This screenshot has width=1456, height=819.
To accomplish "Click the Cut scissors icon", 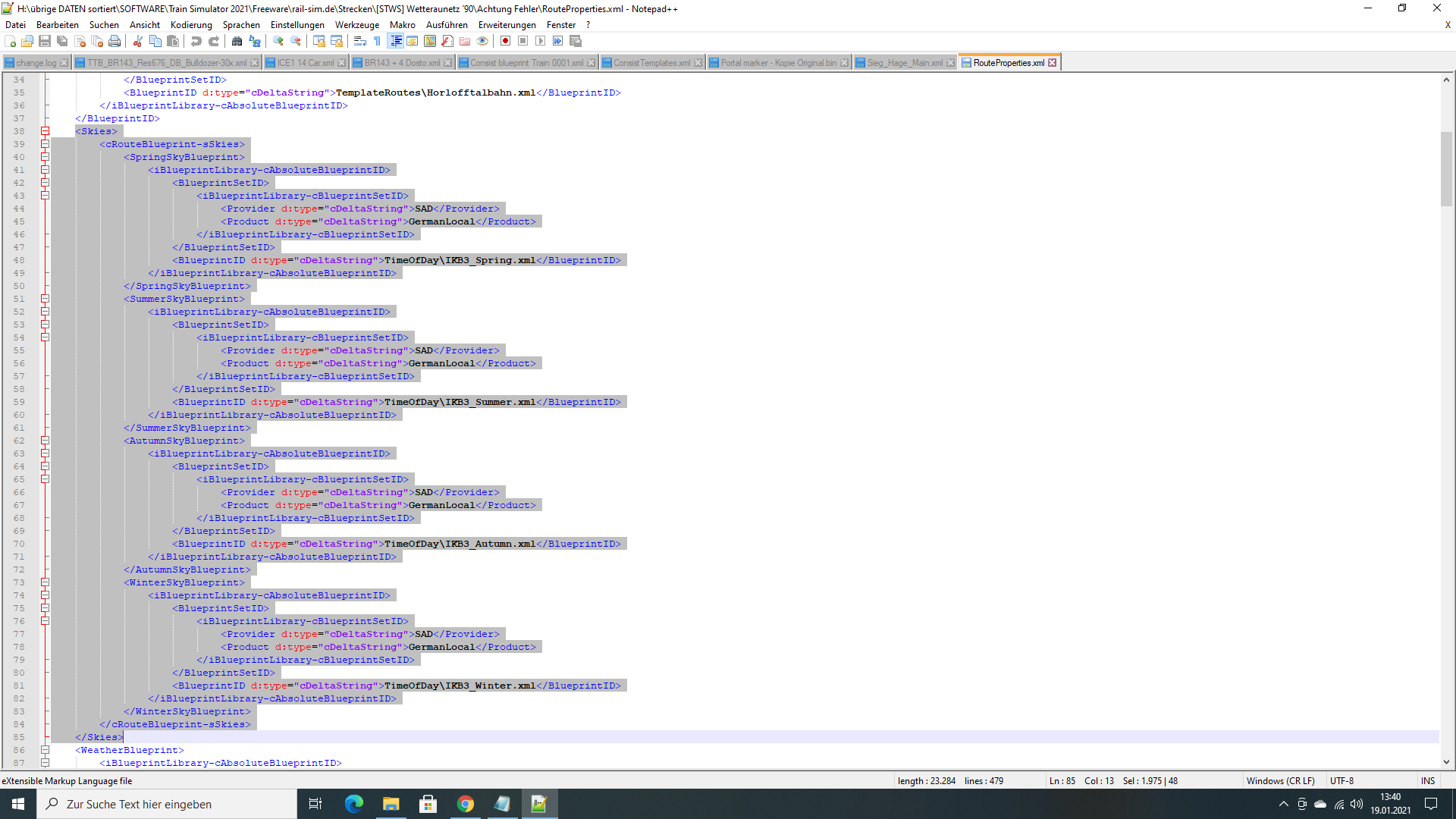I will coord(138,41).
